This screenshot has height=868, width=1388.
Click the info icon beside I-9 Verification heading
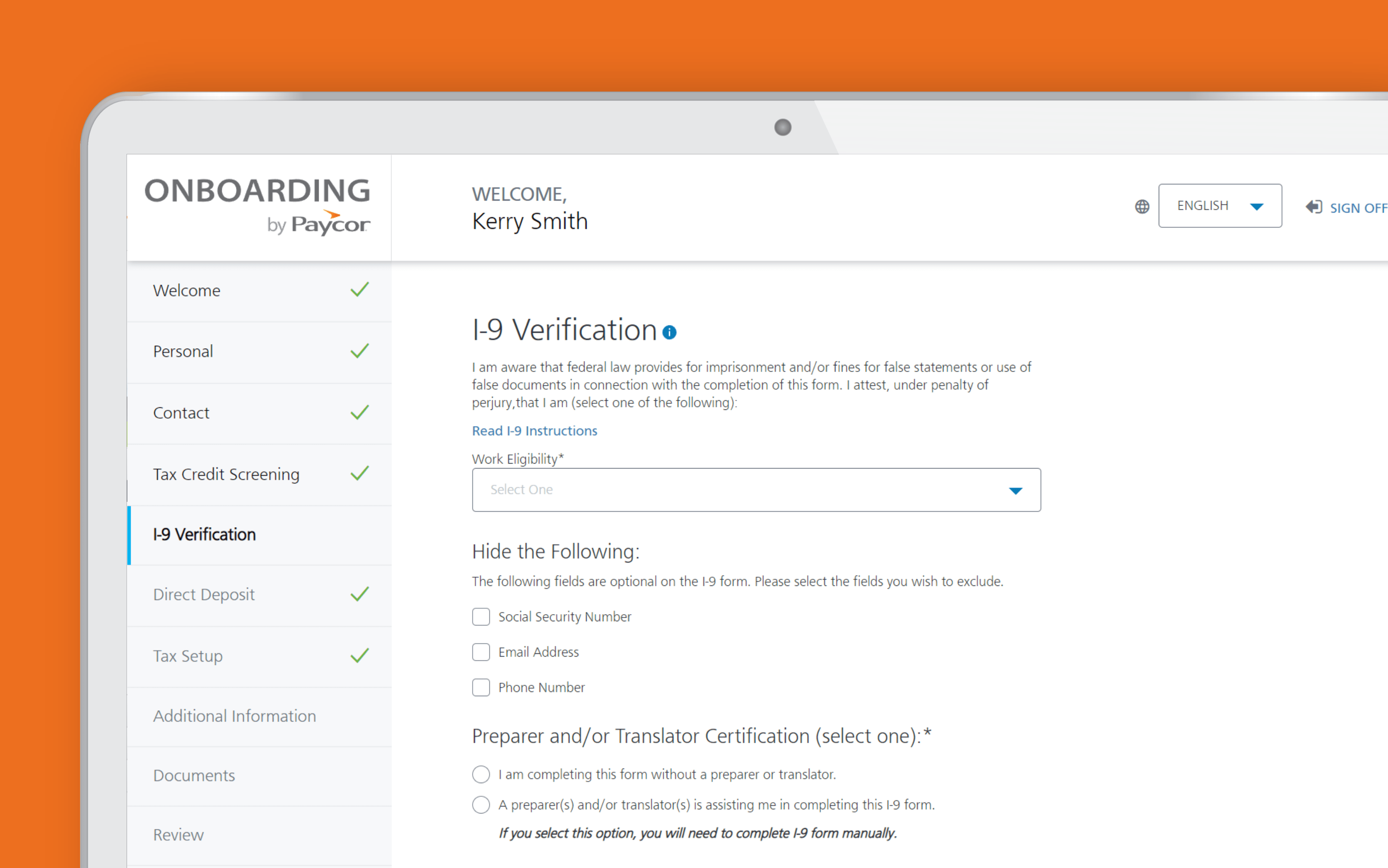tap(669, 332)
